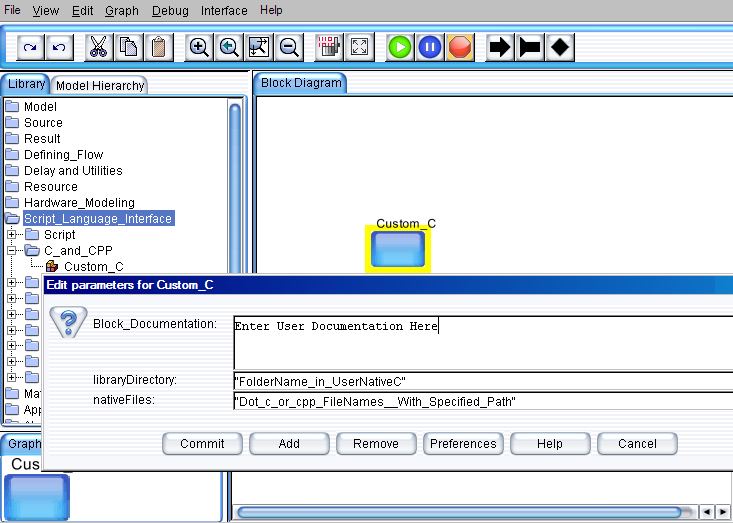Open the Defining_Flow library folder

(x=54, y=154)
